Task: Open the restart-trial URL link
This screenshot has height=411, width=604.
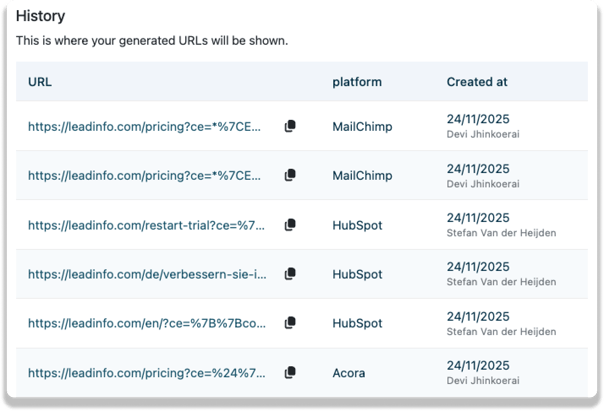Action: 146,225
